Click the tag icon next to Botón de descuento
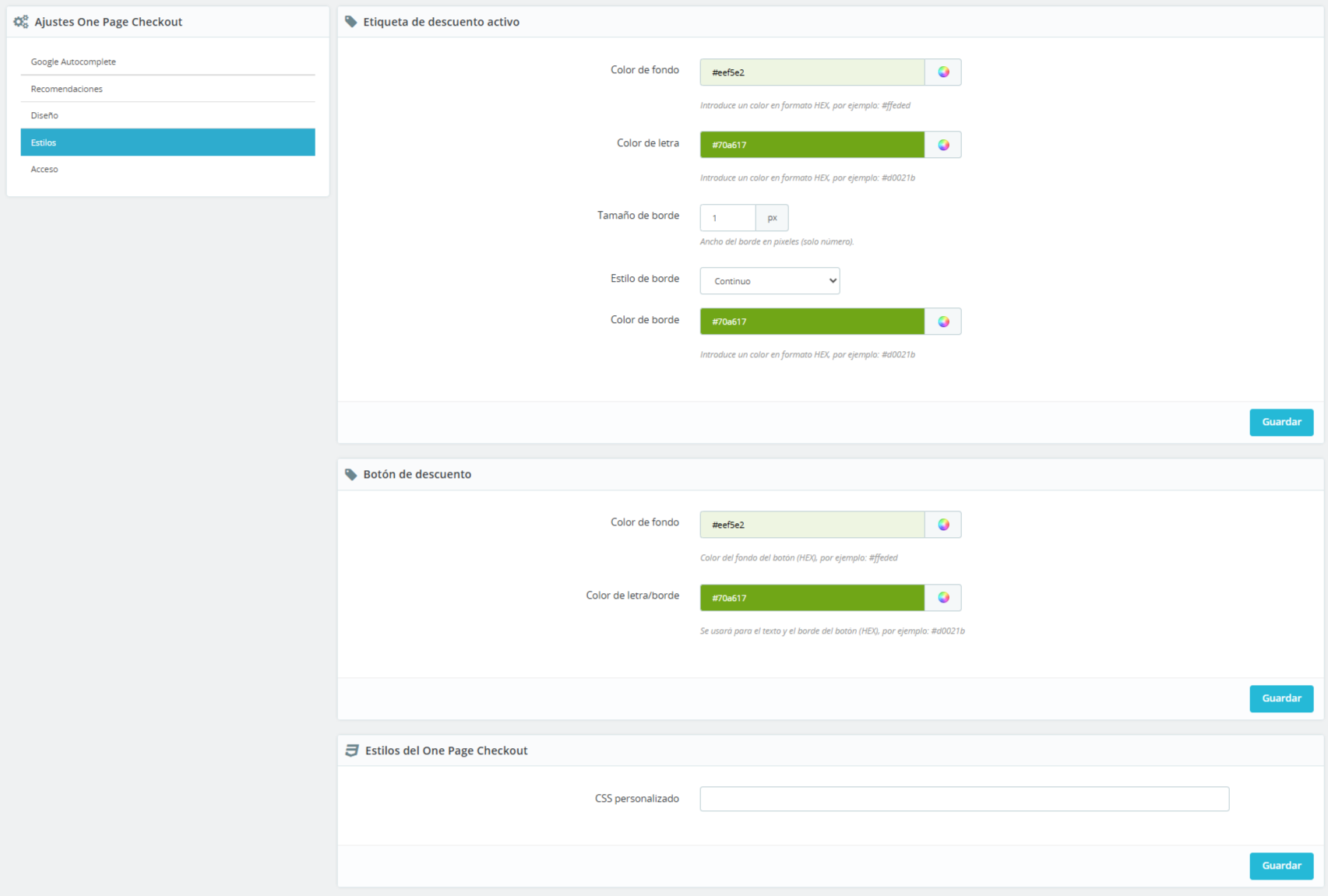Viewport: 1328px width, 896px height. (x=351, y=474)
